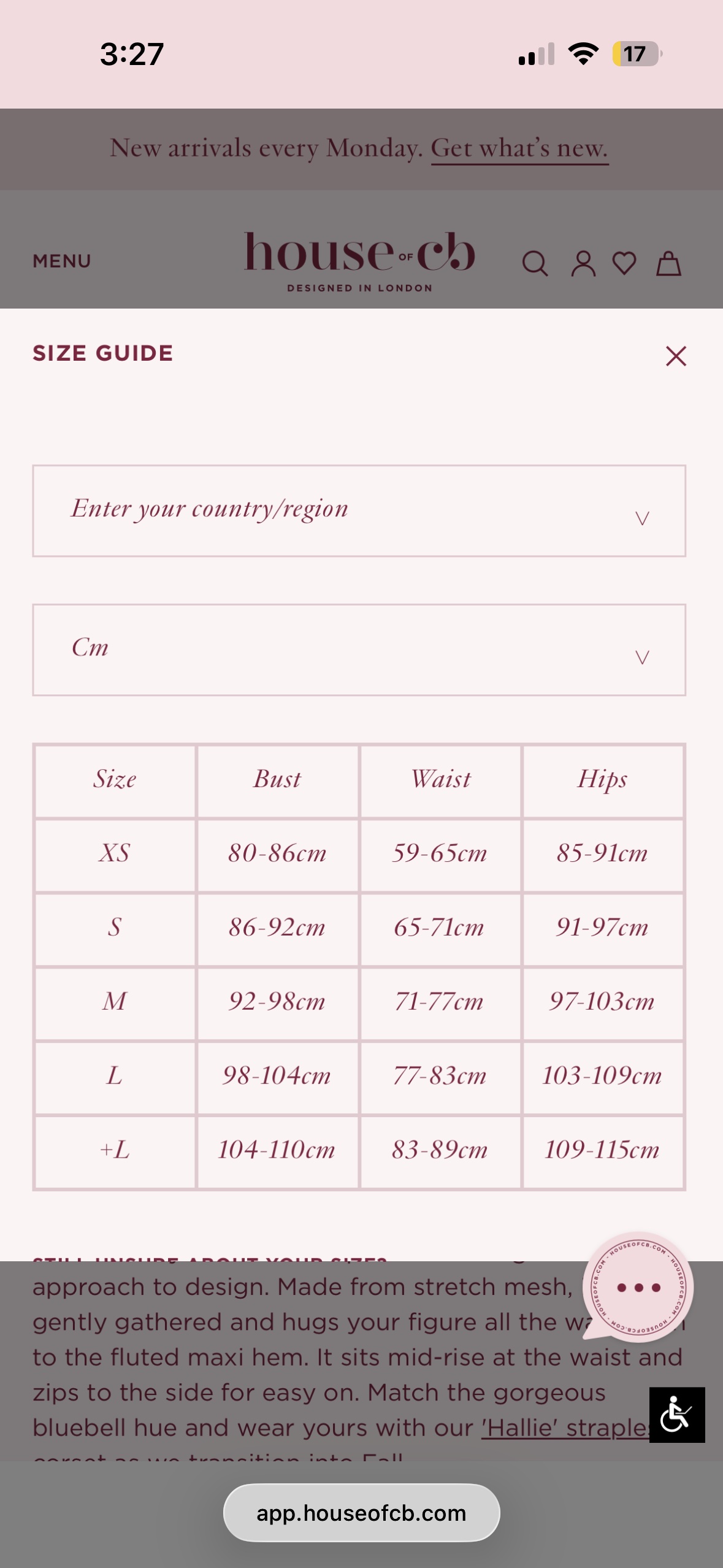Tap the Bust column header
Screen dimensions: 723x1568
(x=277, y=780)
